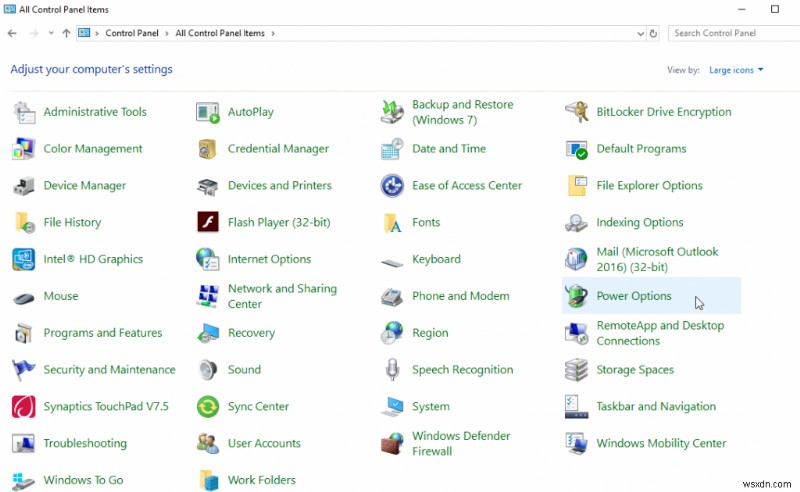
Task: Click the Synaptics TouchPad icon
Action: [23, 407]
